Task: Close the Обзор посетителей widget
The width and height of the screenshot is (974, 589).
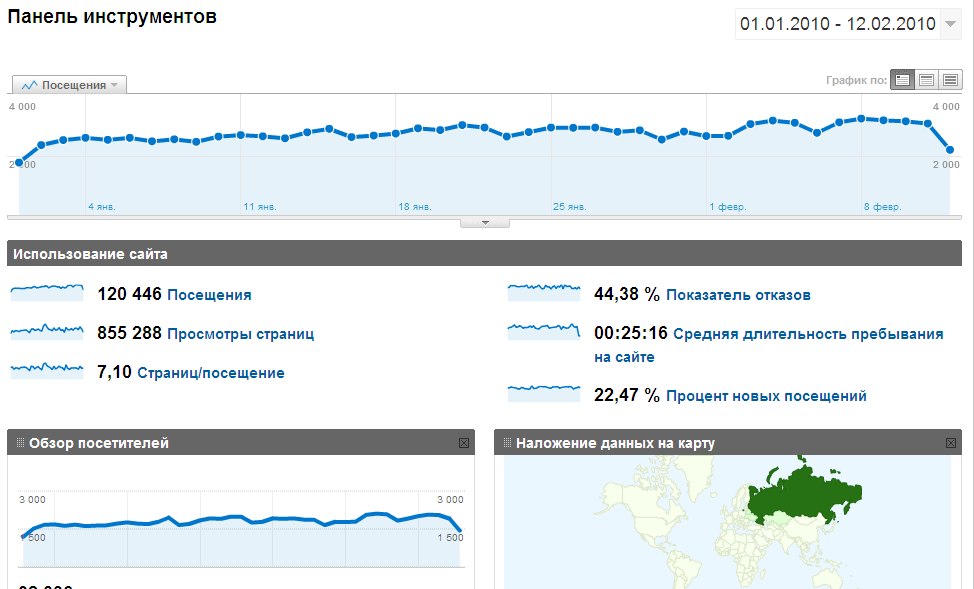Action: pos(463,443)
